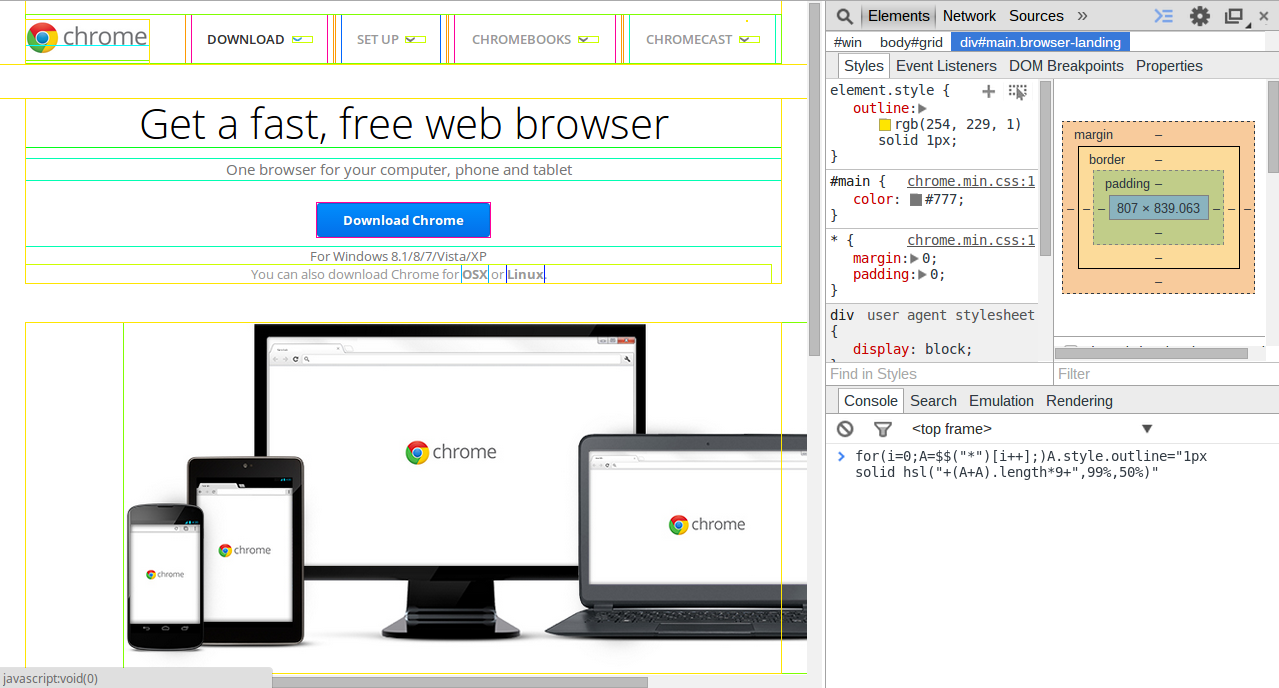Open DevTools settings gear
The height and width of the screenshot is (688, 1279).
click(1199, 16)
